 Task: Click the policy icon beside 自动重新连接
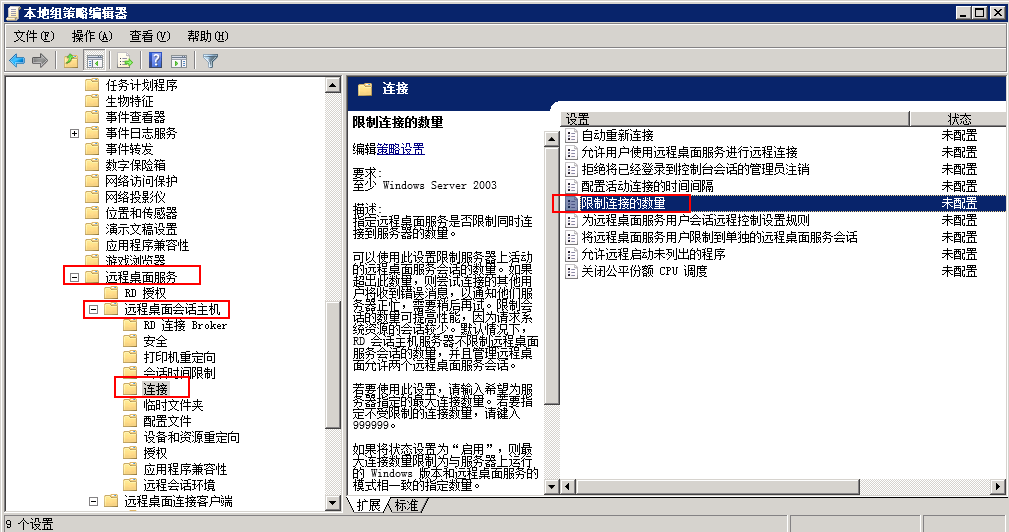(x=571, y=135)
